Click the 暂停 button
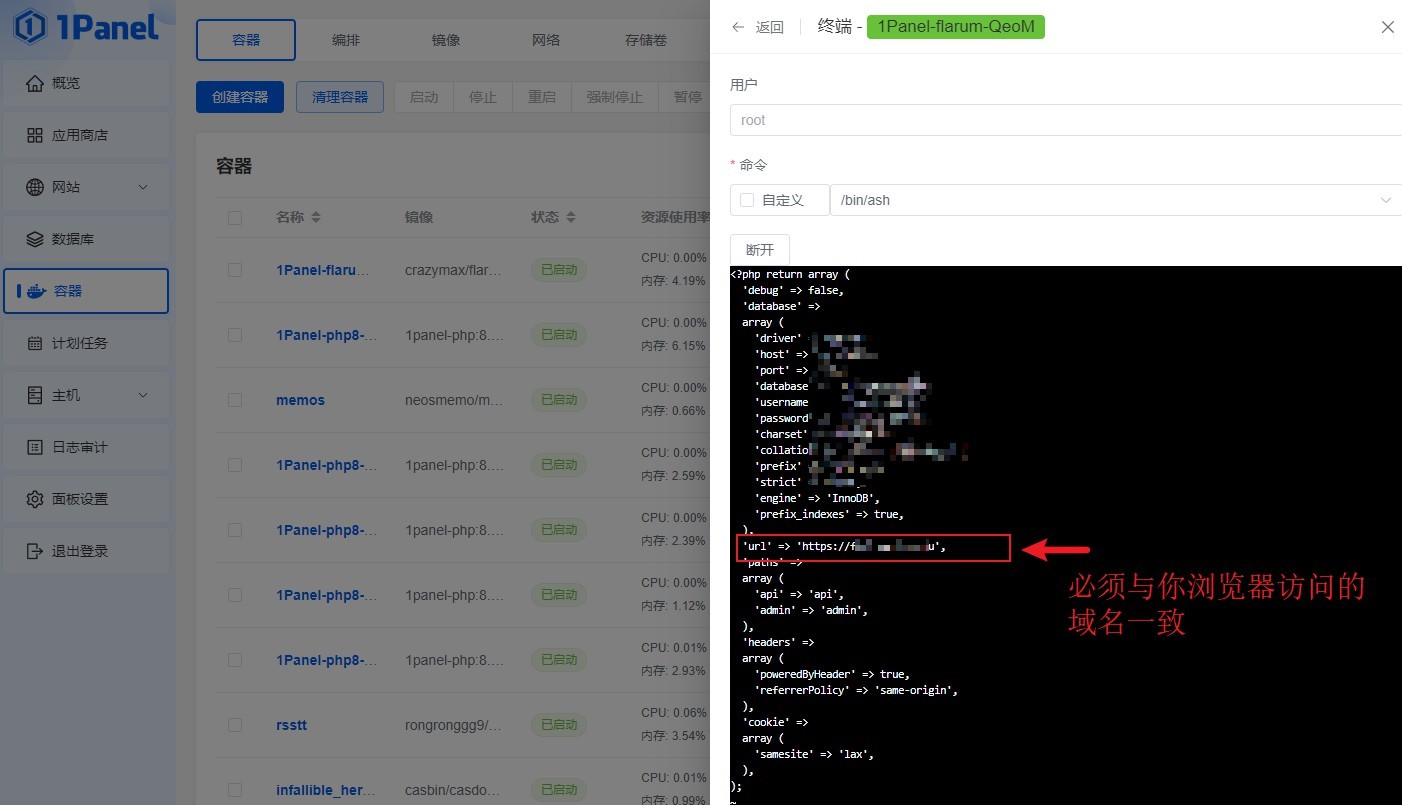 (687, 97)
